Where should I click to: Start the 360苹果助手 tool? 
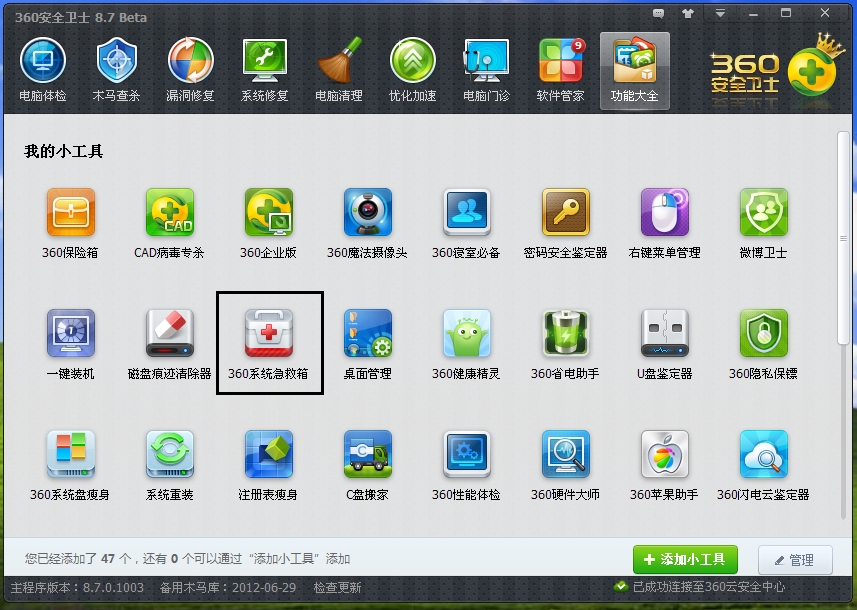tap(665, 456)
